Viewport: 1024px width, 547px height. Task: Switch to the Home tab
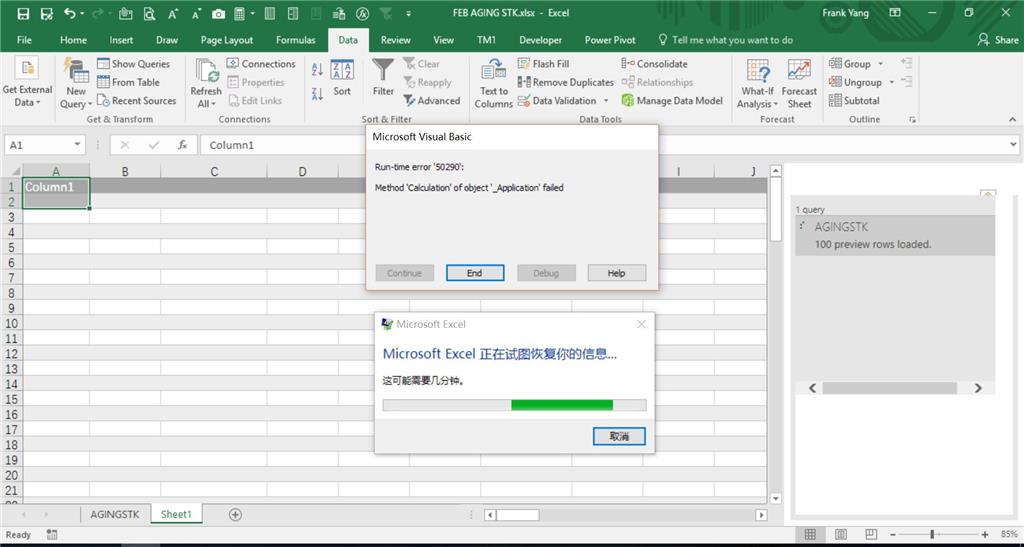pyautogui.click(x=73, y=40)
